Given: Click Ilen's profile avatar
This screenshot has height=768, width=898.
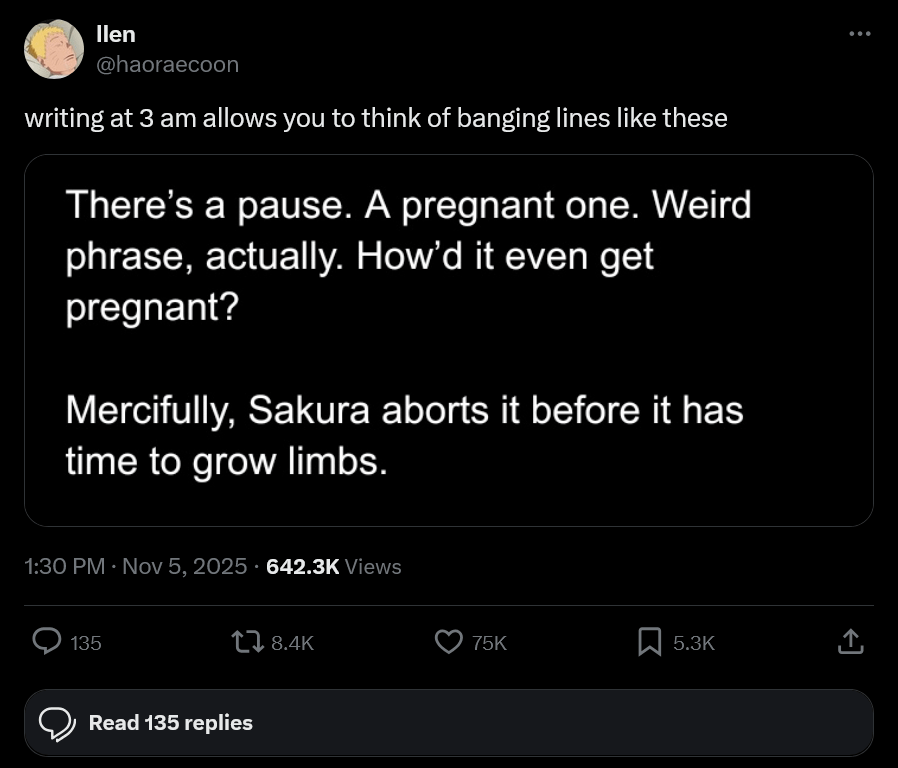Looking at the screenshot, I should [x=52, y=48].
